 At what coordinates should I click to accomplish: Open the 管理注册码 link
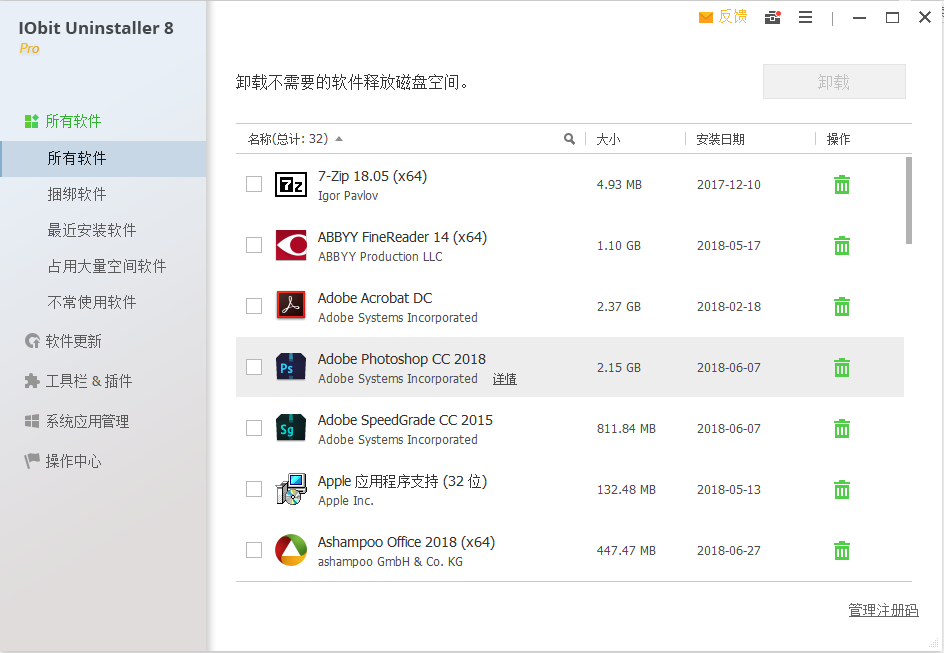tap(883, 610)
